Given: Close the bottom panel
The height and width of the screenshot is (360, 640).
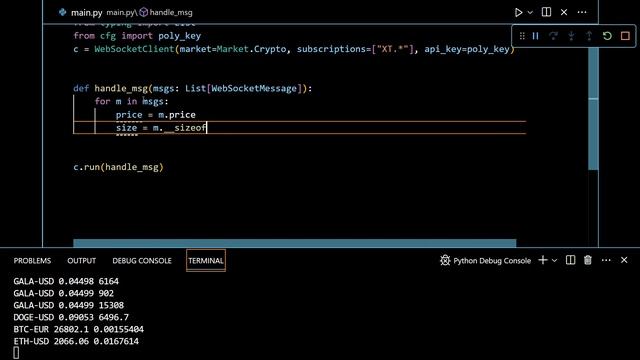Looking at the screenshot, I should click(624, 260).
